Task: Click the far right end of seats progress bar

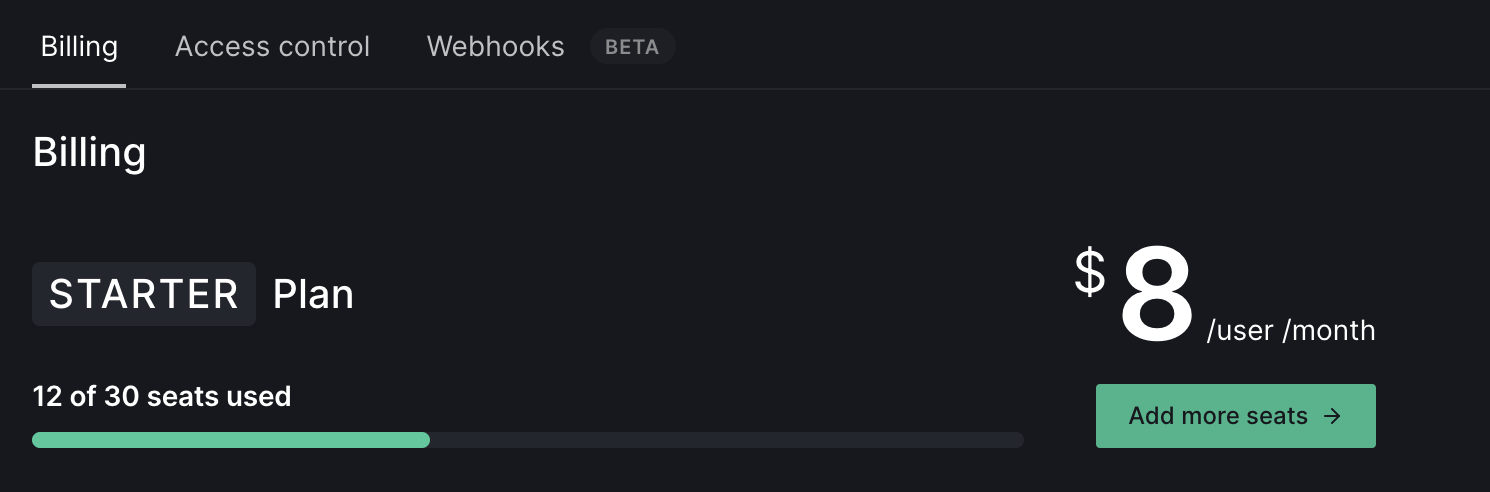Action: coord(1018,440)
